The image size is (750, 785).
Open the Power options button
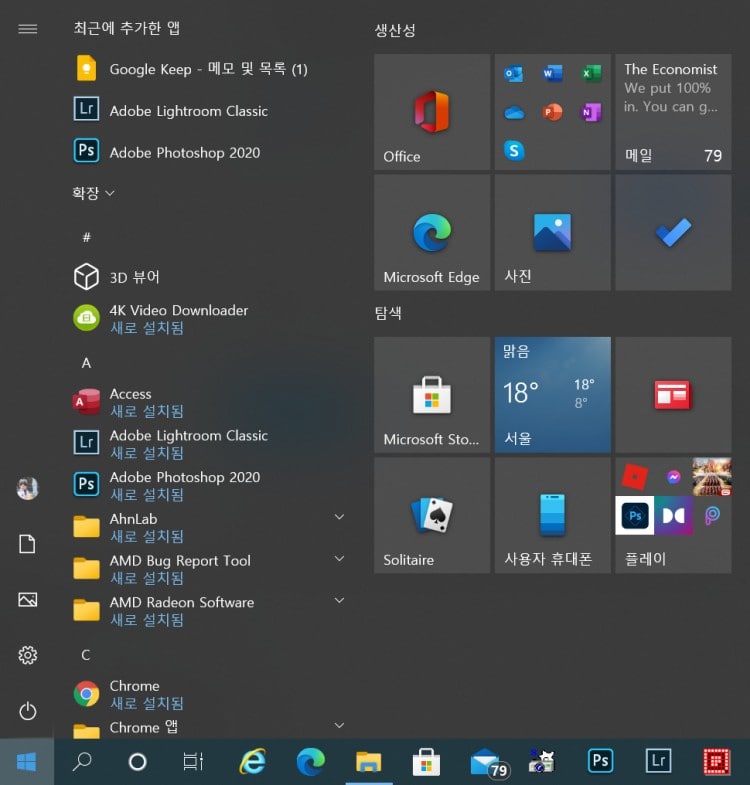click(x=28, y=711)
